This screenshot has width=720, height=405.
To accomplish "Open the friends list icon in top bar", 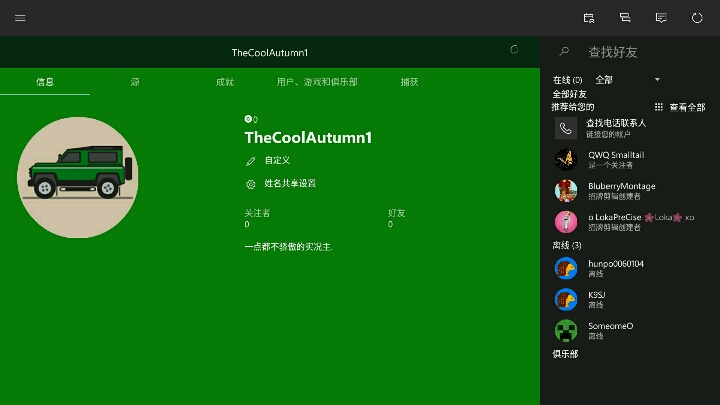I will tap(589, 18).
